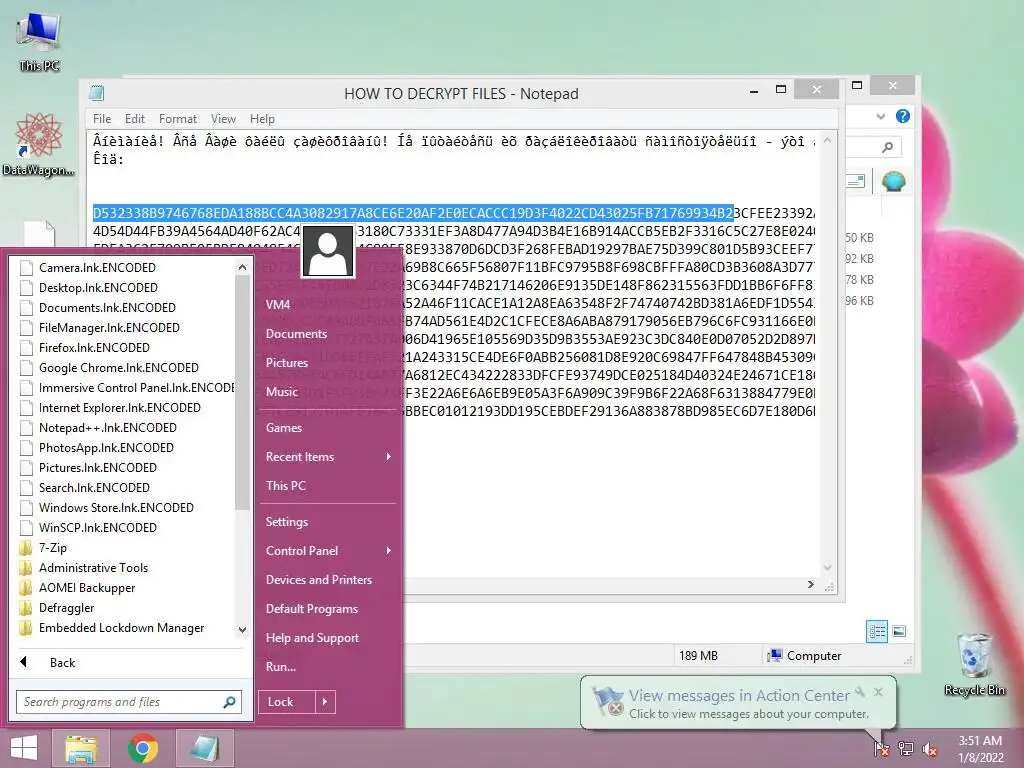
Task: Open Devices and Printers
Action: (x=319, y=579)
